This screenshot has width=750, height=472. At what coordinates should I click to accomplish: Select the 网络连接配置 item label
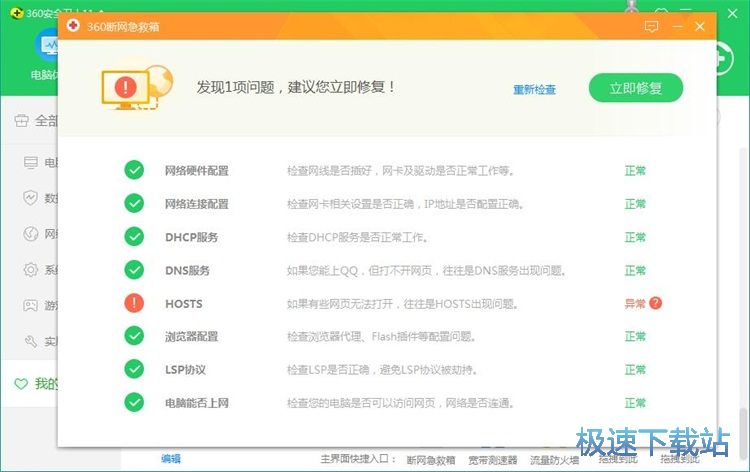point(197,204)
